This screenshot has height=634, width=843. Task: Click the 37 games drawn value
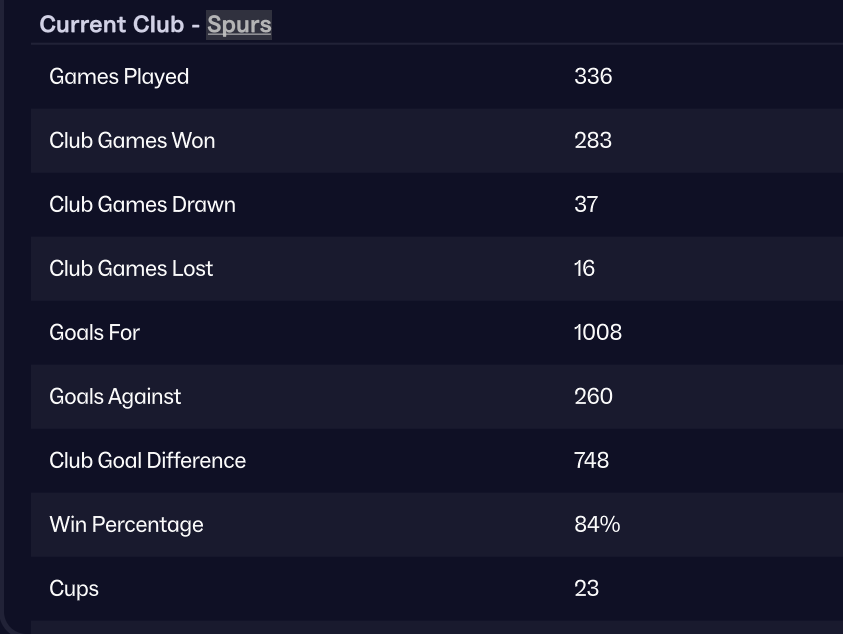click(x=586, y=205)
